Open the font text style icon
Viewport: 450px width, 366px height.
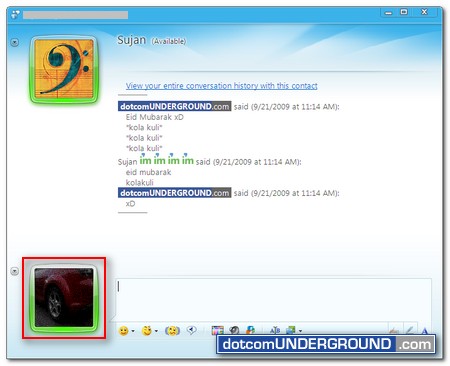point(275,330)
